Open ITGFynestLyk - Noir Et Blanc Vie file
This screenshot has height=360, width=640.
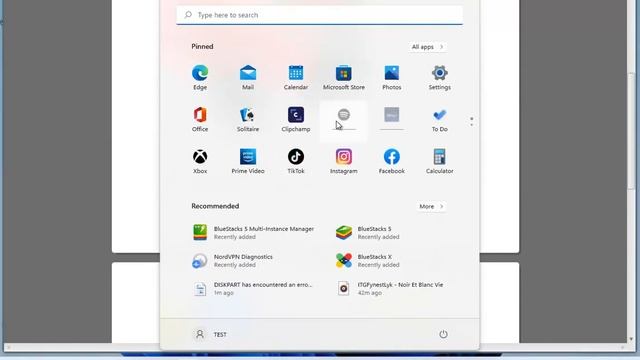tap(391, 289)
